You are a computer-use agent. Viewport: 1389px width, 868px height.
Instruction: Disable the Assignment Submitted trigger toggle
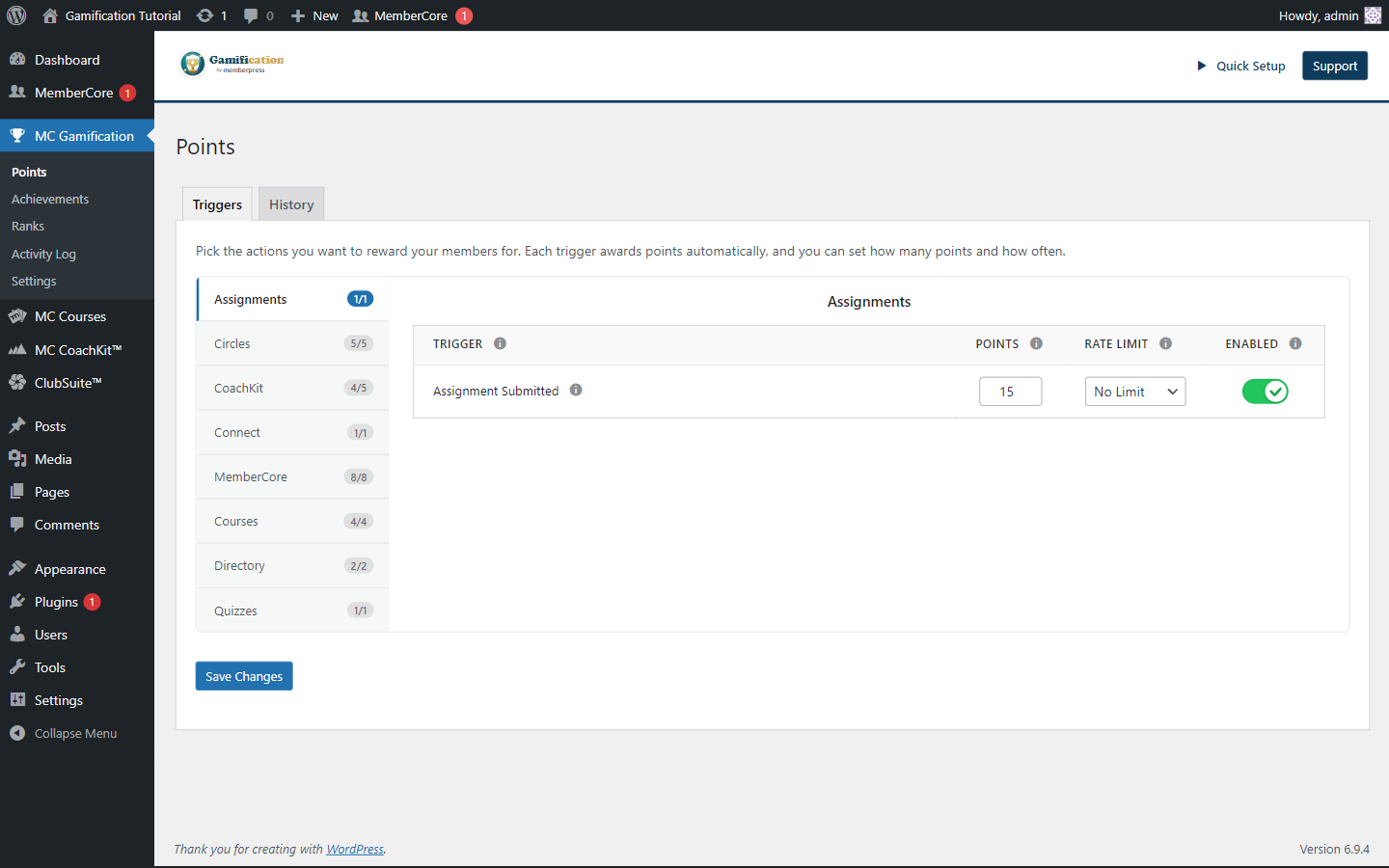pyautogui.click(x=1265, y=391)
